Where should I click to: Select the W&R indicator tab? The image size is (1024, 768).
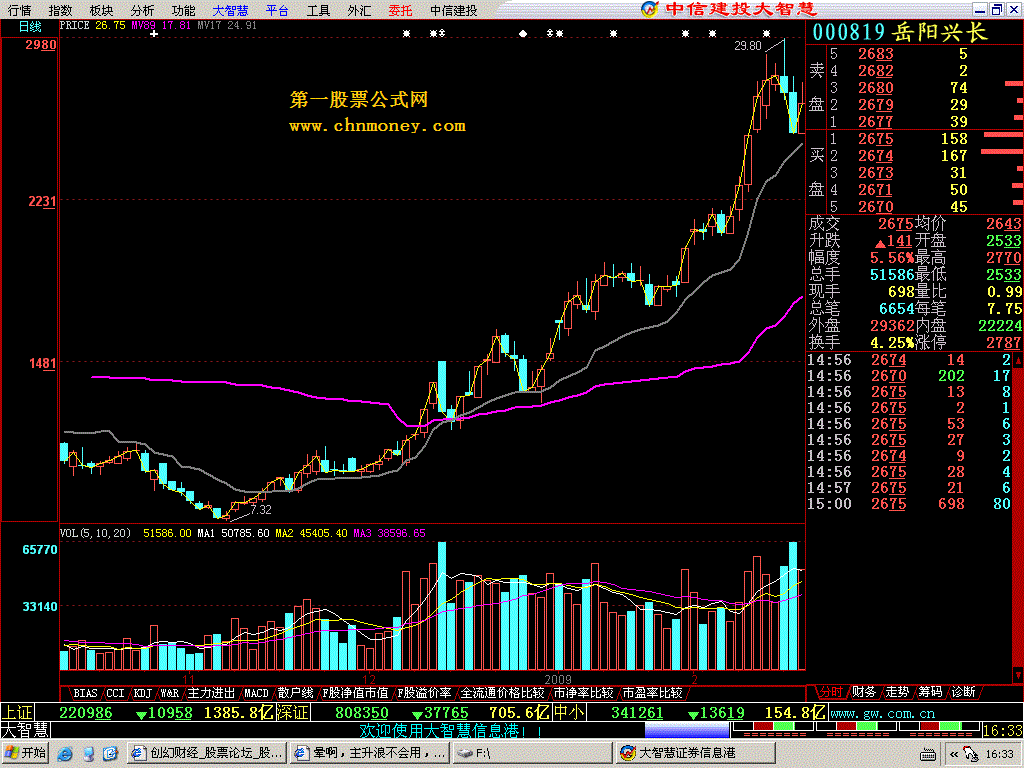[x=170, y=693]
